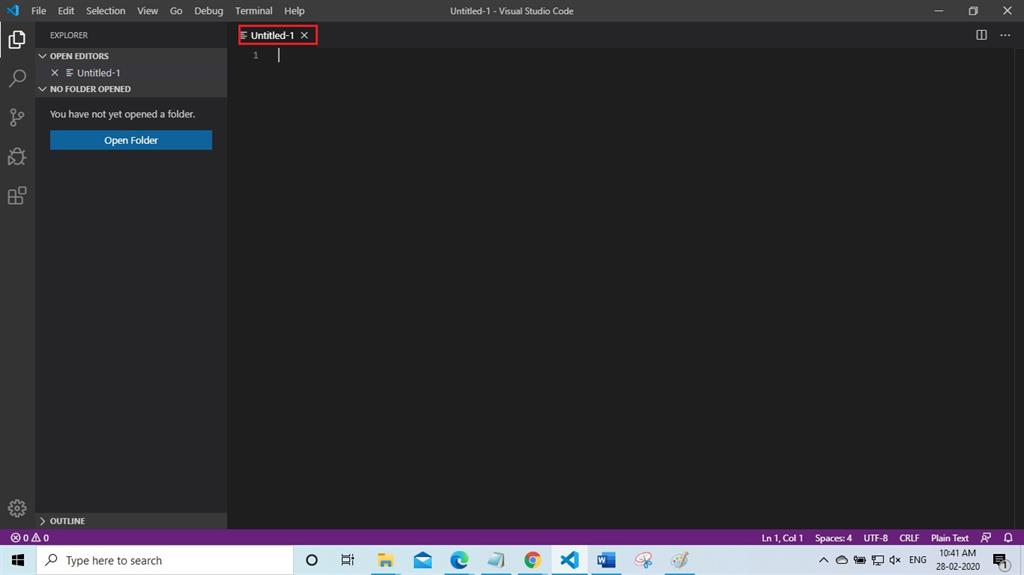Open the Paint taskbar icon
The image size is (1024, 575).
[680, 560]
